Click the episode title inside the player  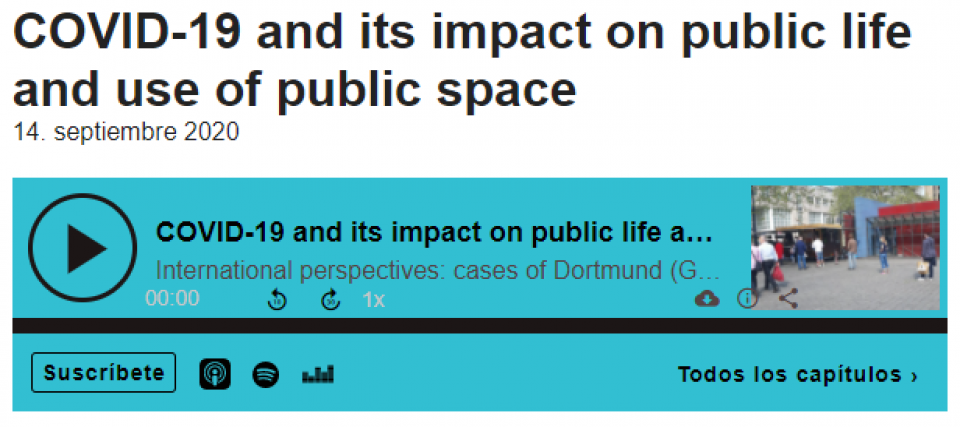point(435,233)
